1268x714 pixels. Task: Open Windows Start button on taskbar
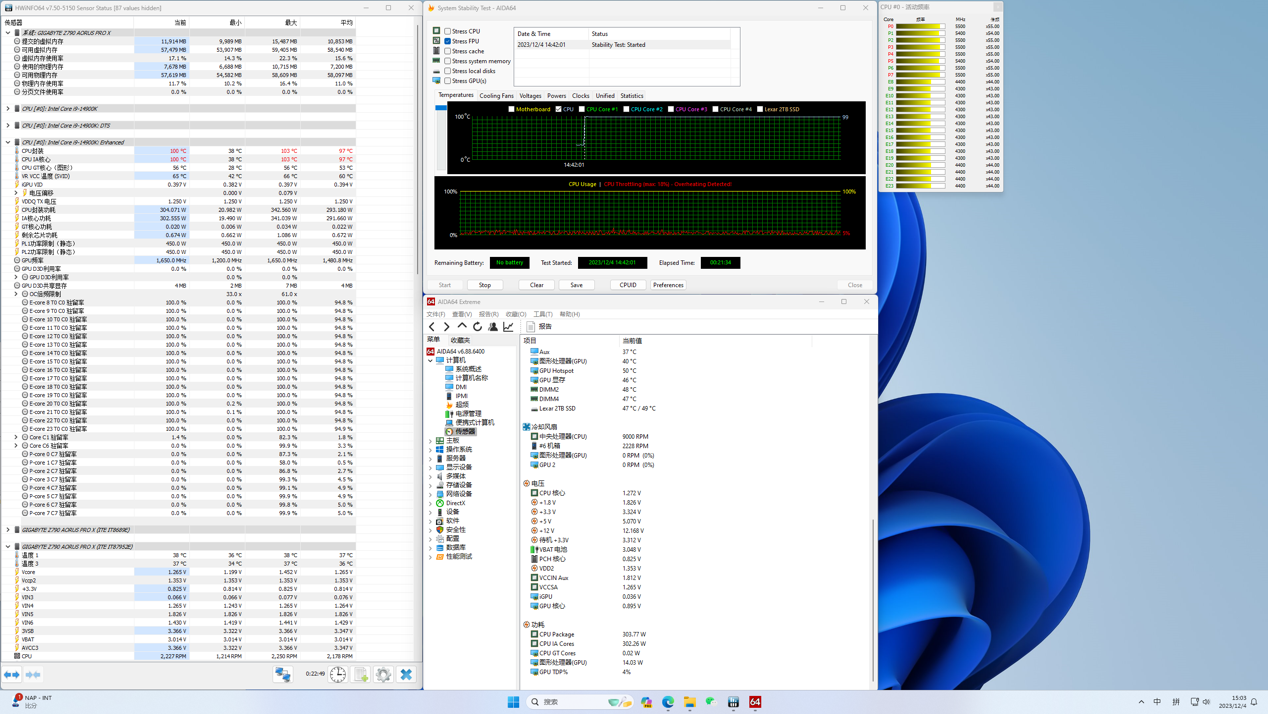[x=513, y=702]
